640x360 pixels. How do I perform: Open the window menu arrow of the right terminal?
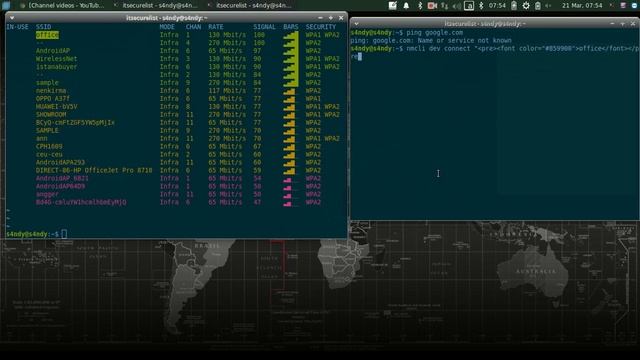356,24
